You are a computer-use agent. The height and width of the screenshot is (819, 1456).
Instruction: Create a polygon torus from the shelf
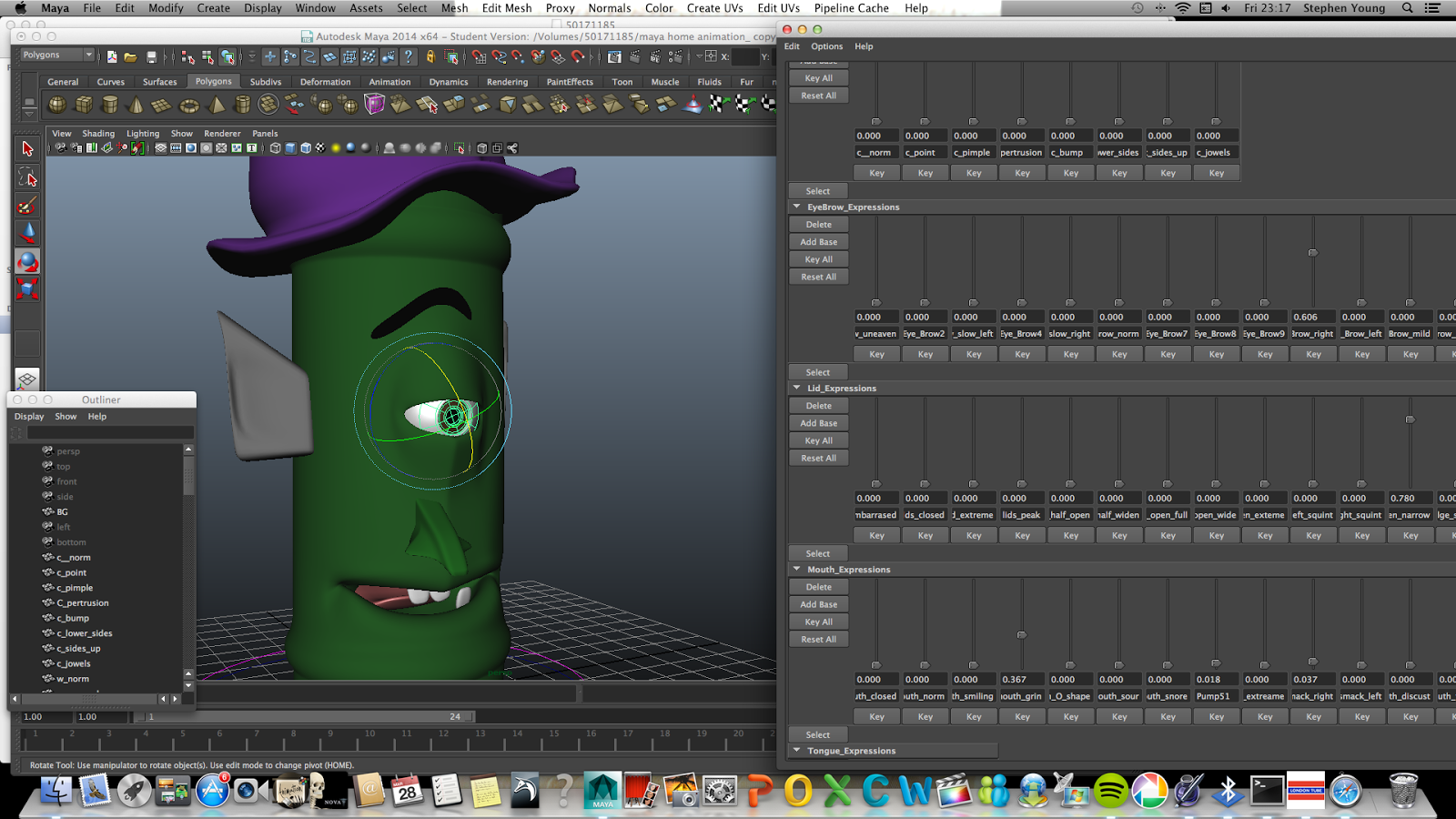187,104
